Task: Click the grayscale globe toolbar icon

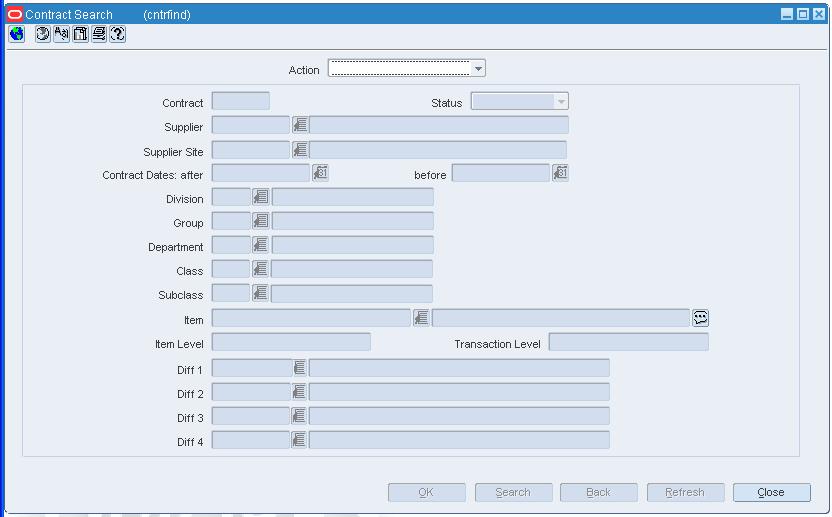Action: click(x=42, y=34)
